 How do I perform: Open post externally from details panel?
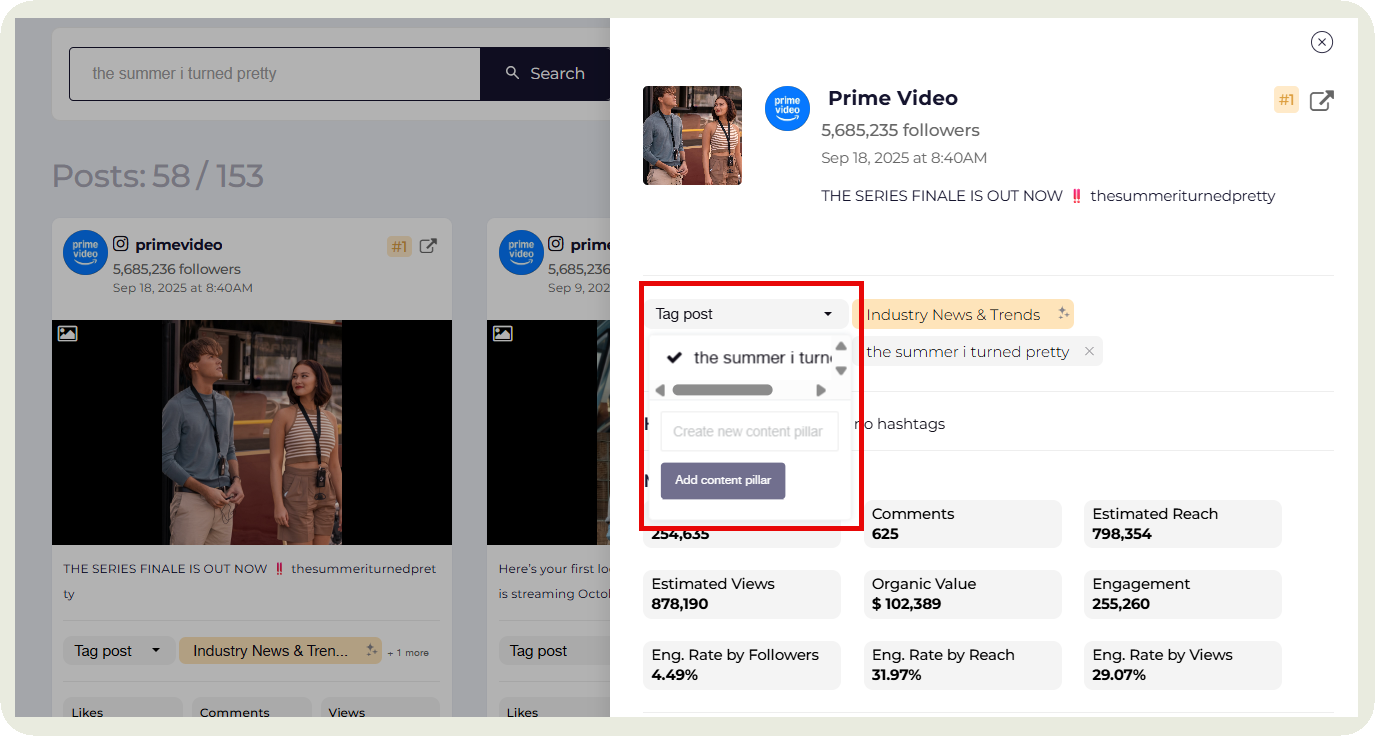click(1321, 101)
